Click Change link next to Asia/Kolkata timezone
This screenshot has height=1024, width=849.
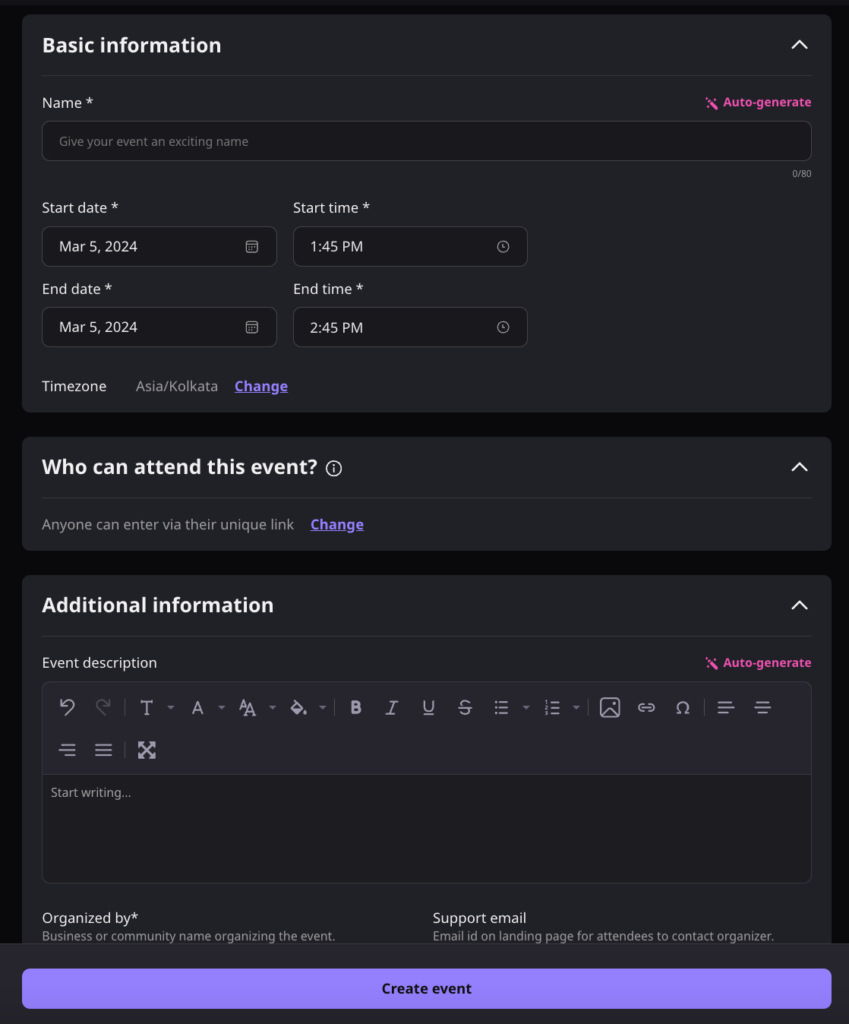point(261,386)
